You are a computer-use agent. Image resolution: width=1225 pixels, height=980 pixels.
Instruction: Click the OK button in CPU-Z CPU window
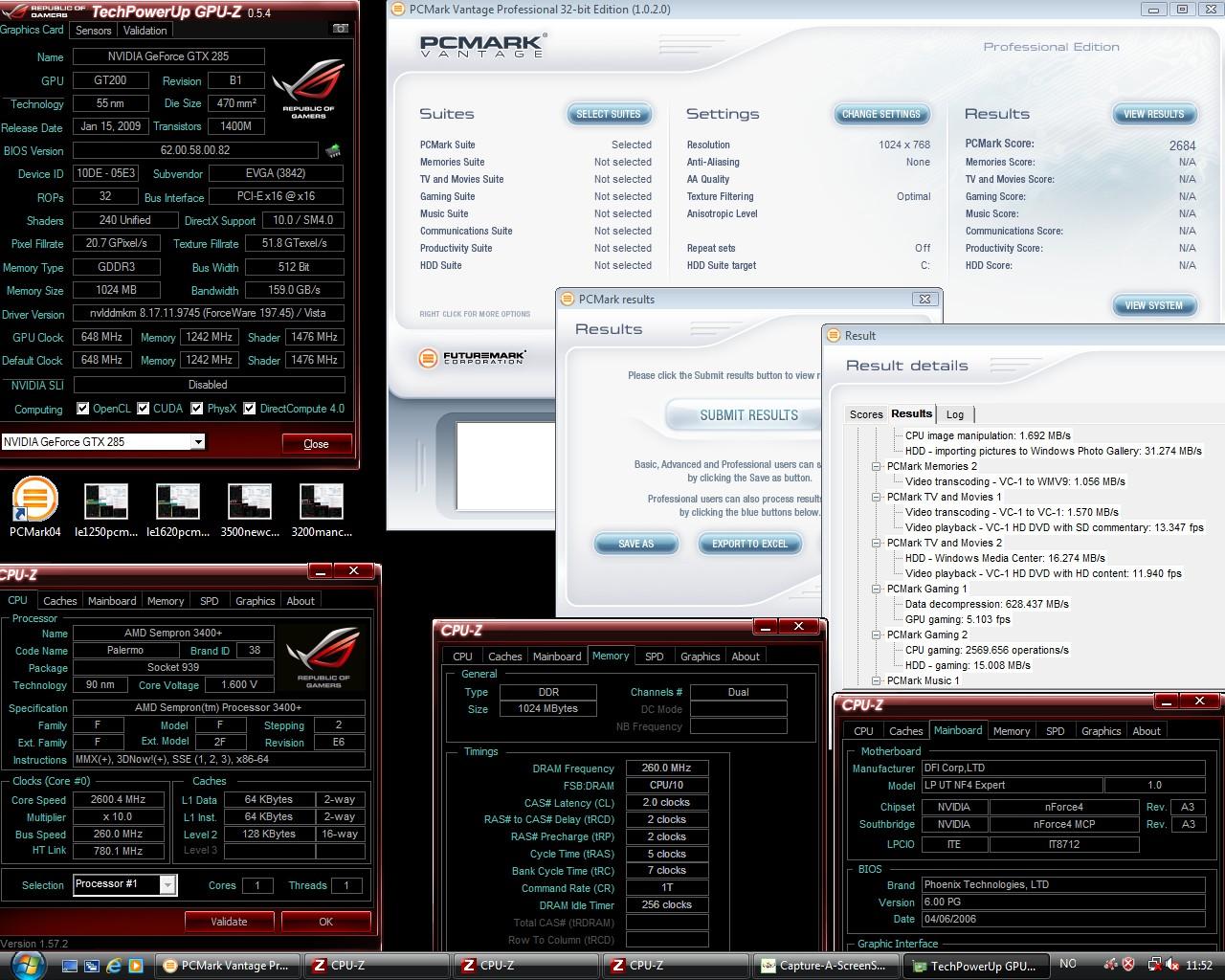325,922
